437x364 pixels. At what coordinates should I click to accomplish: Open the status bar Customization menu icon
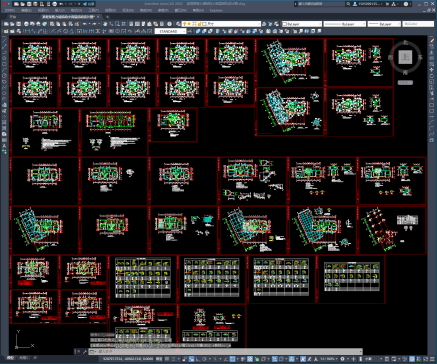pos(432,359)
